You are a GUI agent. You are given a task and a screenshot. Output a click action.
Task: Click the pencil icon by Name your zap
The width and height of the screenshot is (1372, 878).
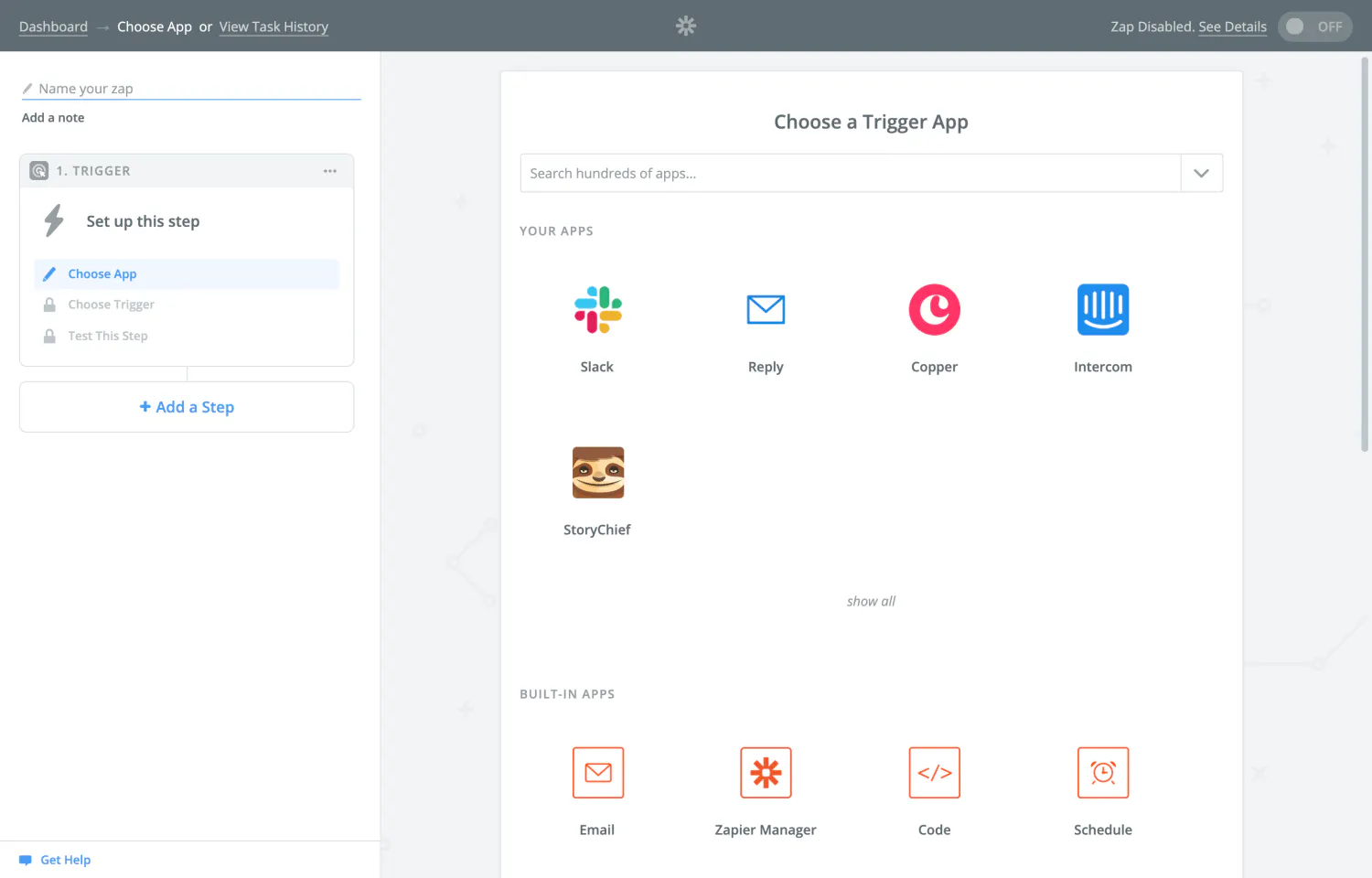click(x=27, y=89)
